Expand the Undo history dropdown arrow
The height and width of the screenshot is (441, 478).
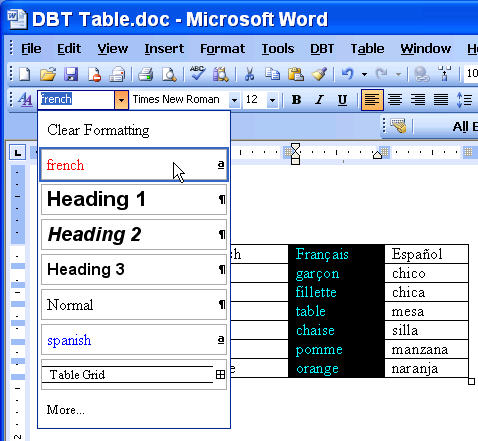(x=365, y=74)
